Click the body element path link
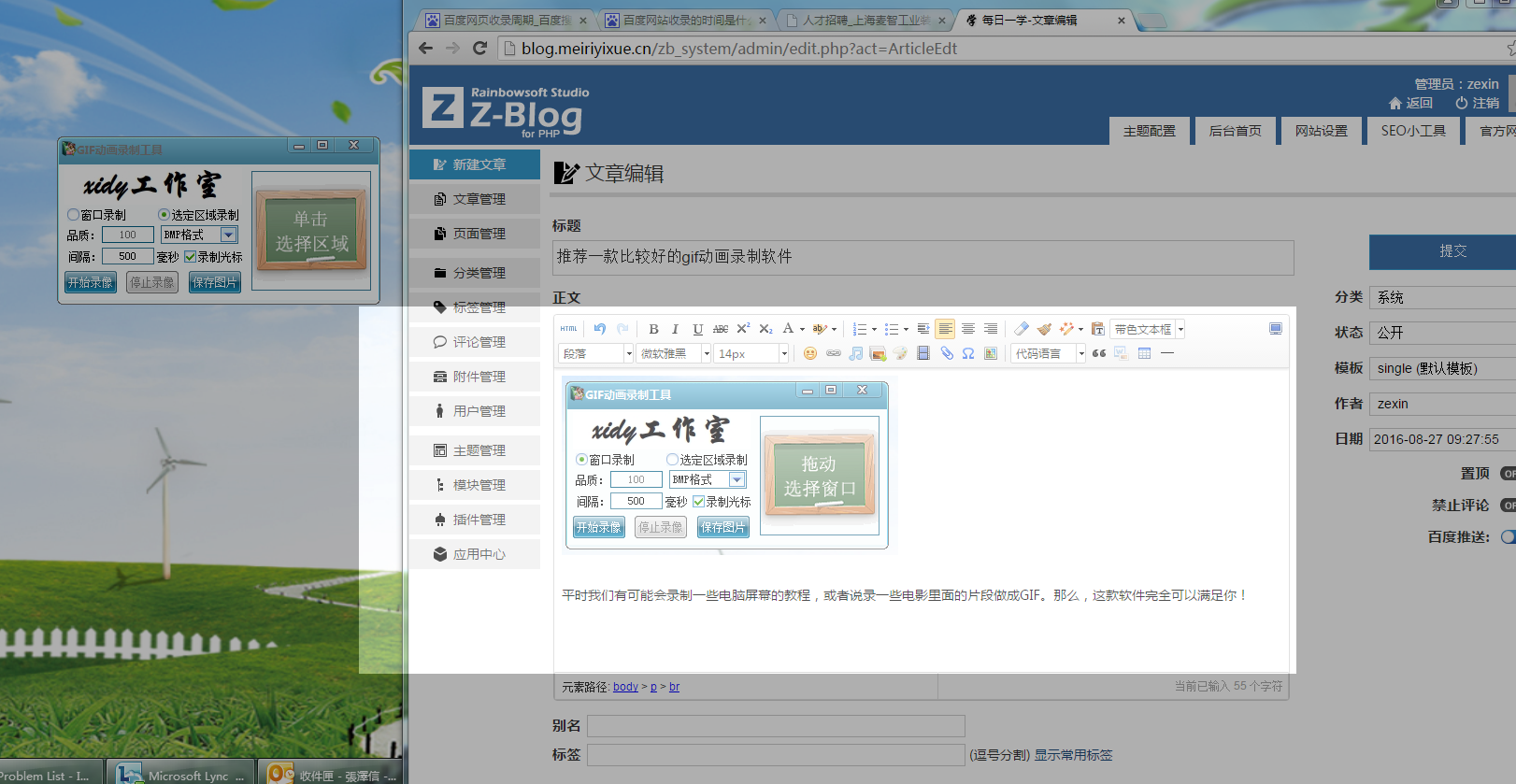This screenshot has height=784, width=1516. [x=625, y=687]
